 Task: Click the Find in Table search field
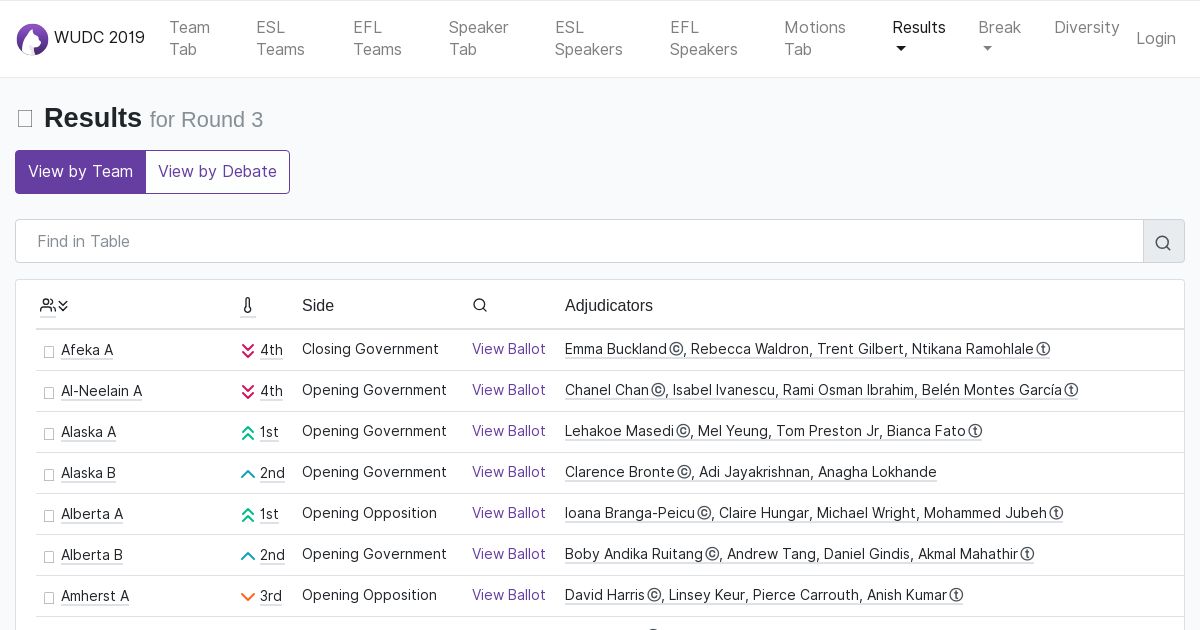click(579, 242)
